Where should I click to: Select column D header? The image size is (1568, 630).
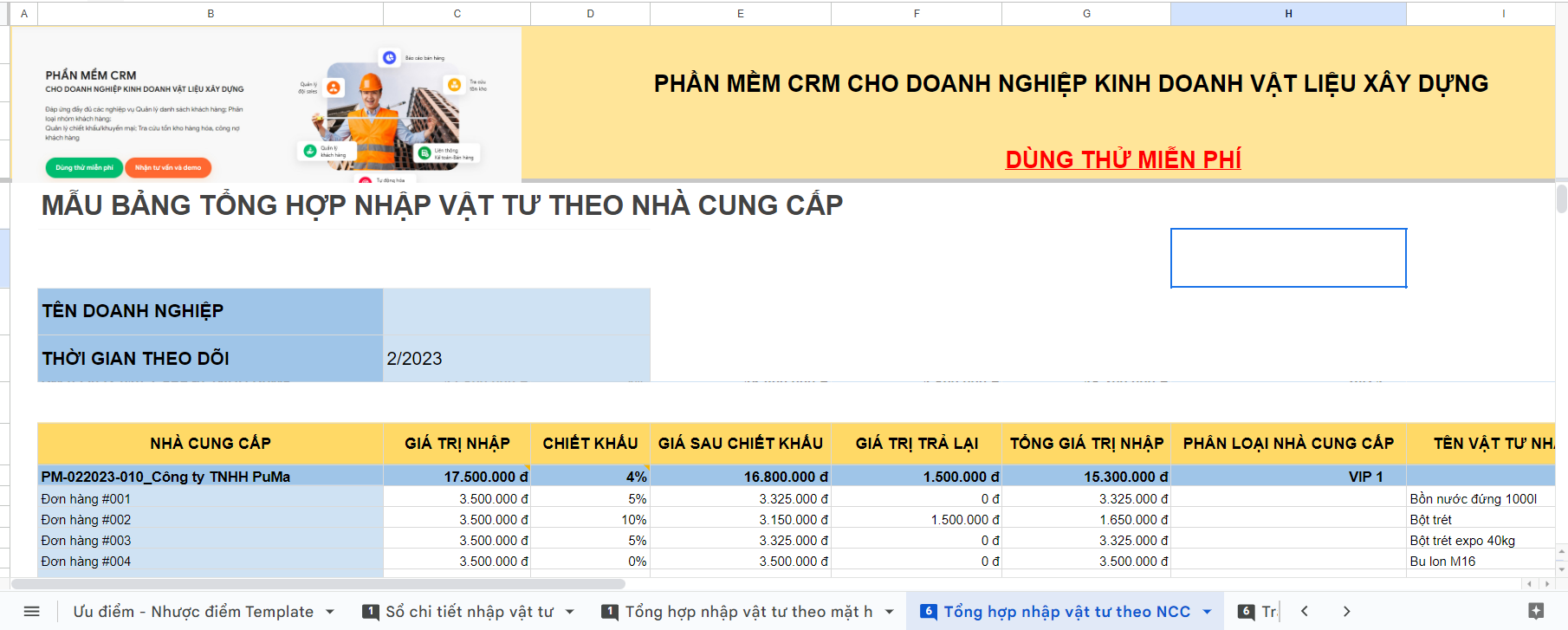point(591,13)
